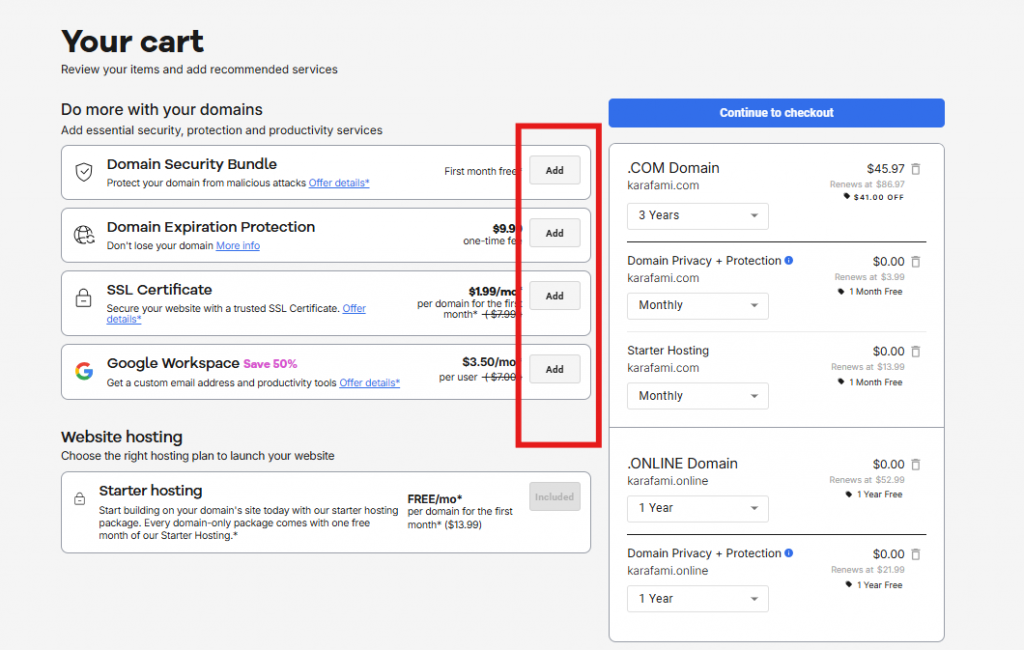Click trash icon next to Starter Hosting
The height and width of the screenshot is (650, 1024).
point(916,351)
